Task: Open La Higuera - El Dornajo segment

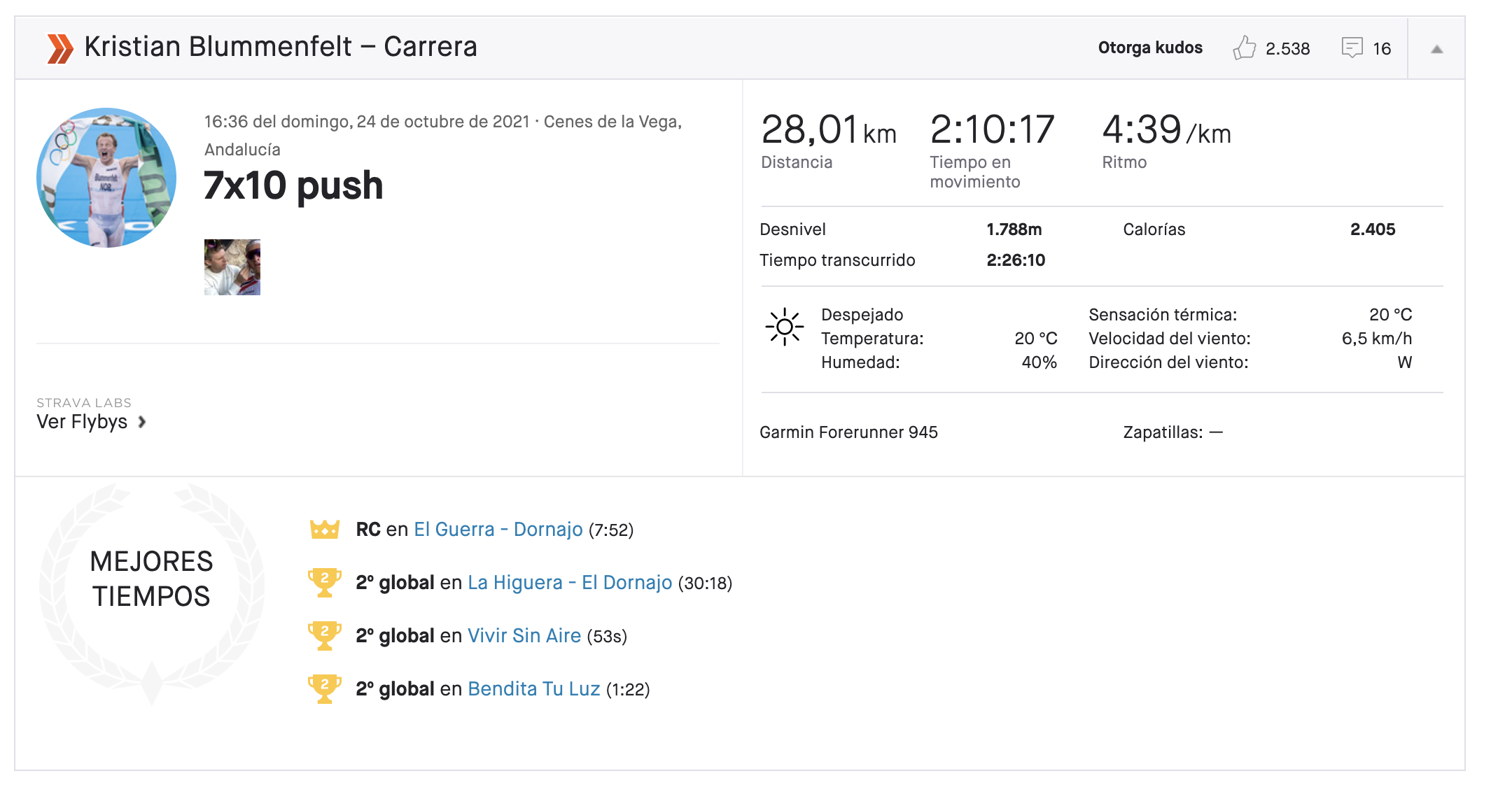Action: pyautogui.click(x=569, y=583)
